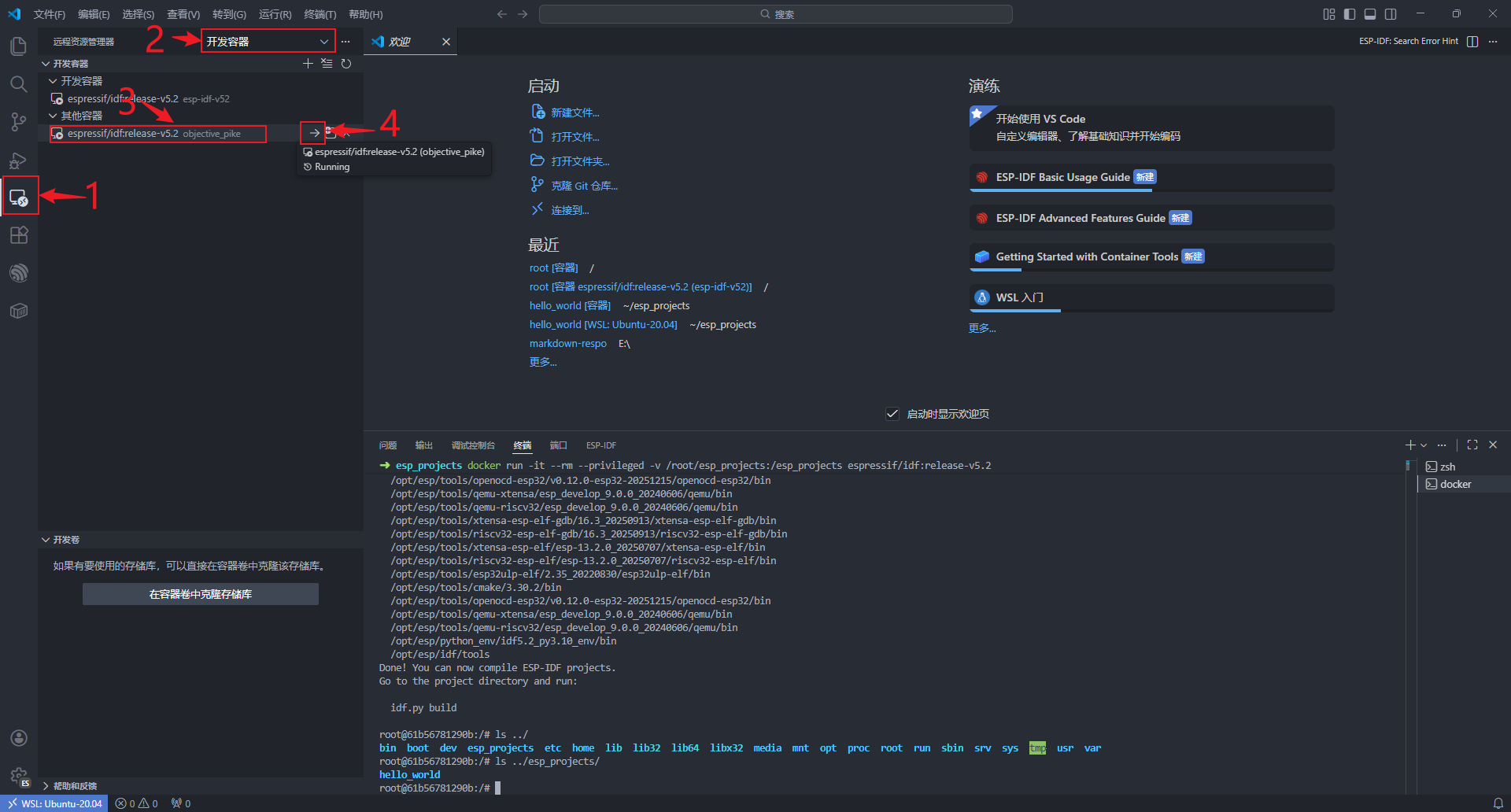Go back using the title bar arrow

click(x=502, y=14)
